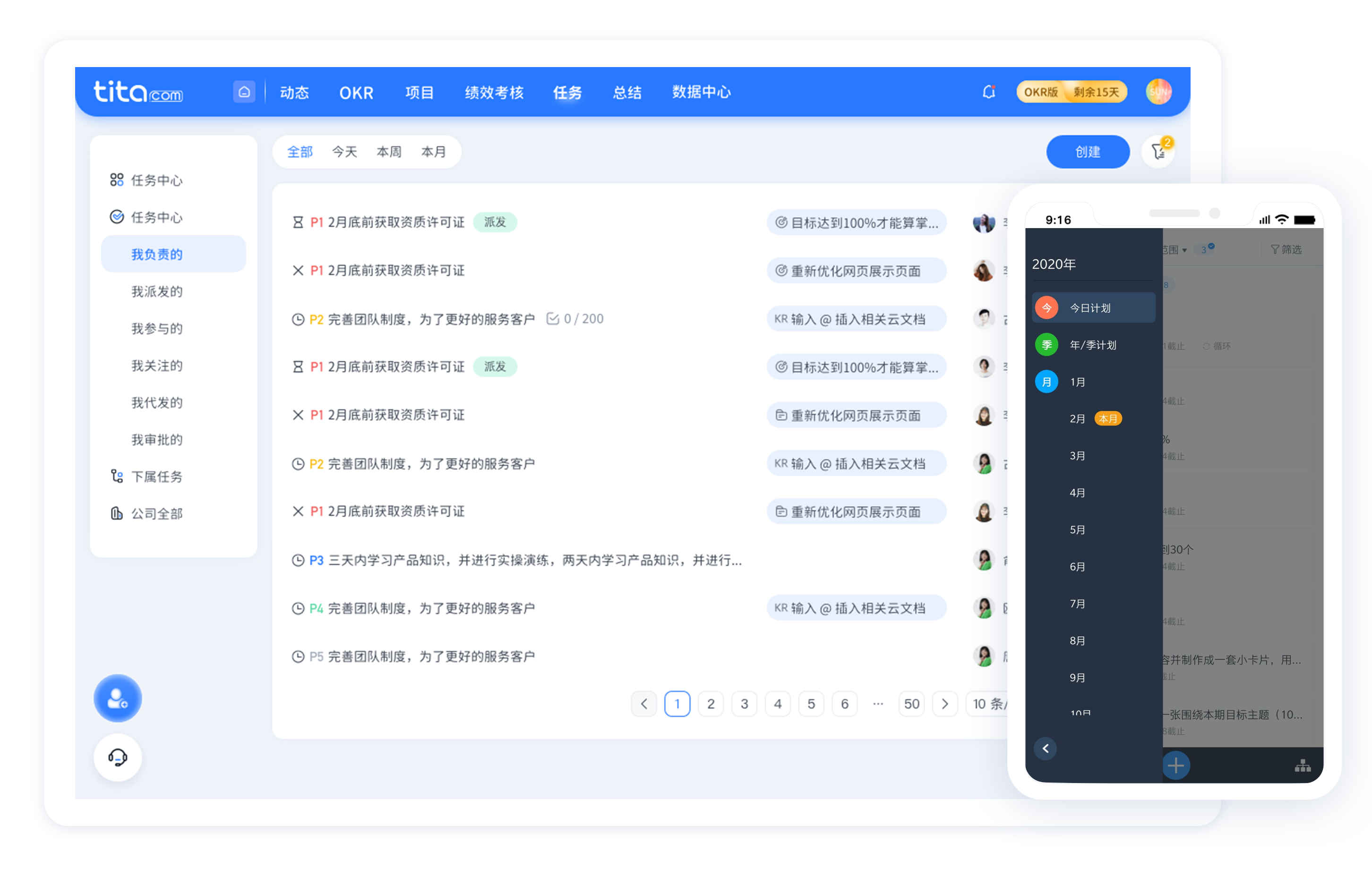Tap the green 季 circle icon

click(x=1046, y=345)
